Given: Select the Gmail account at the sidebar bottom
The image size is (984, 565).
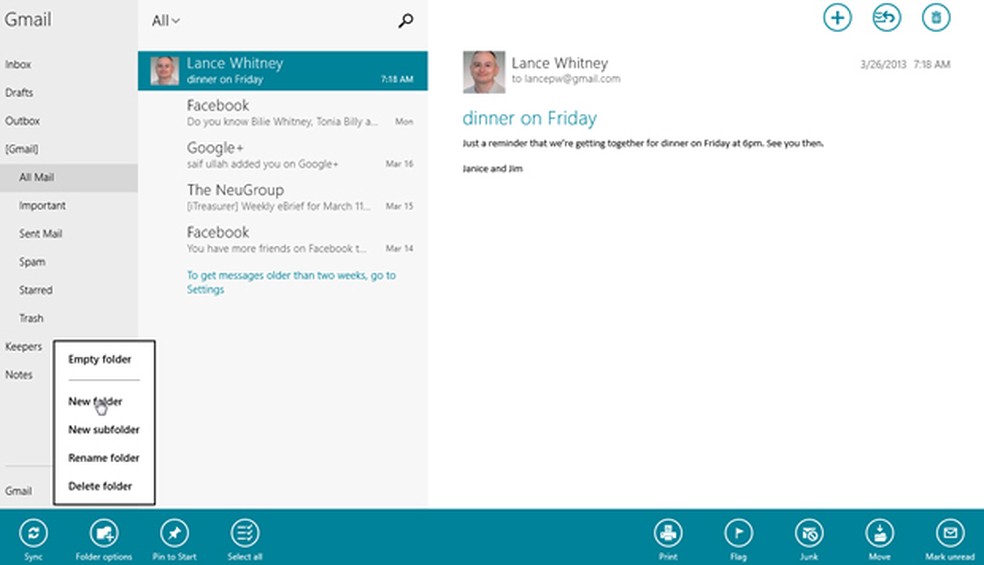Looking at the screenshot, I should (x=18, y=491).
